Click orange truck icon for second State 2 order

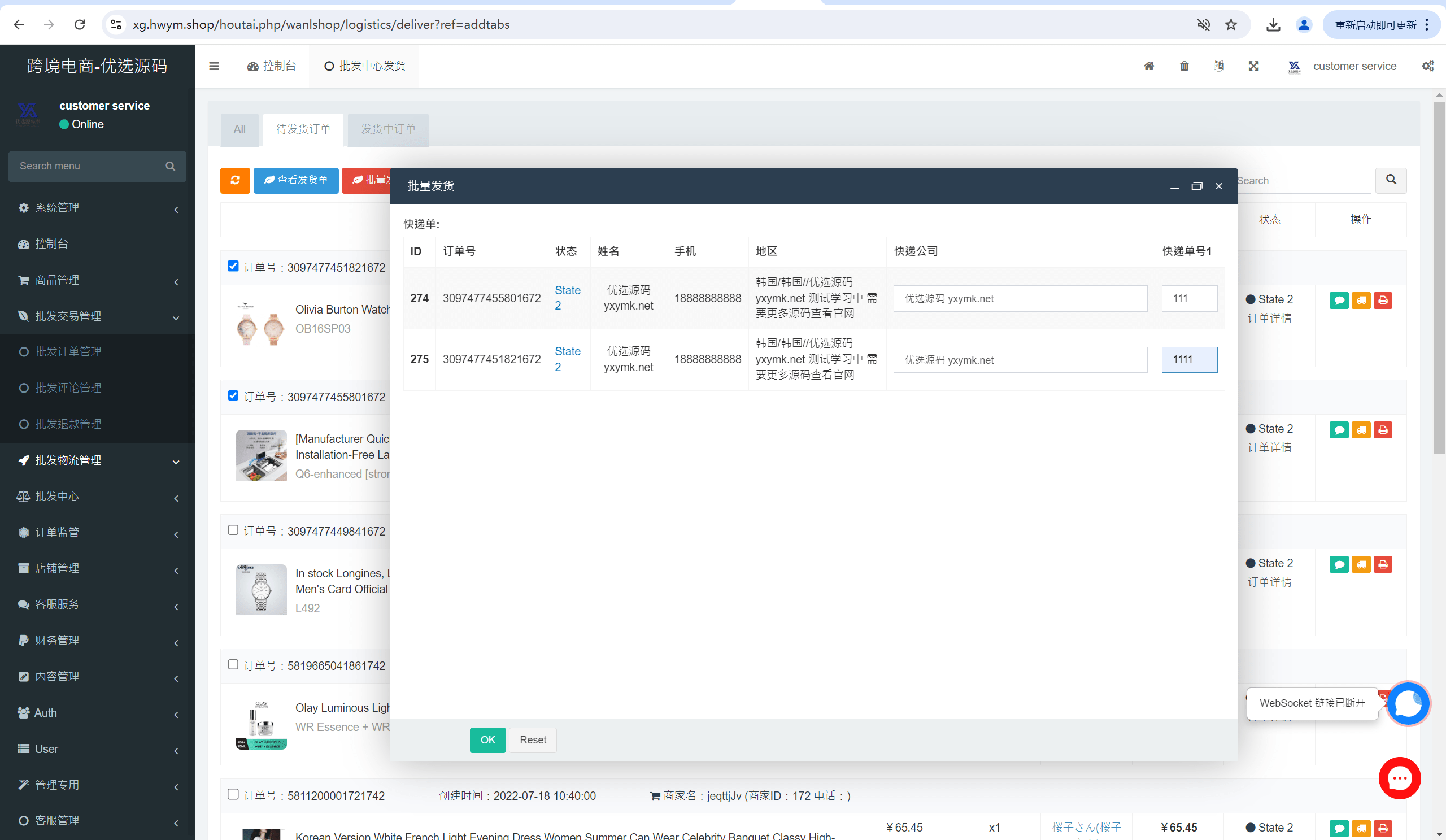point(1361,430)
